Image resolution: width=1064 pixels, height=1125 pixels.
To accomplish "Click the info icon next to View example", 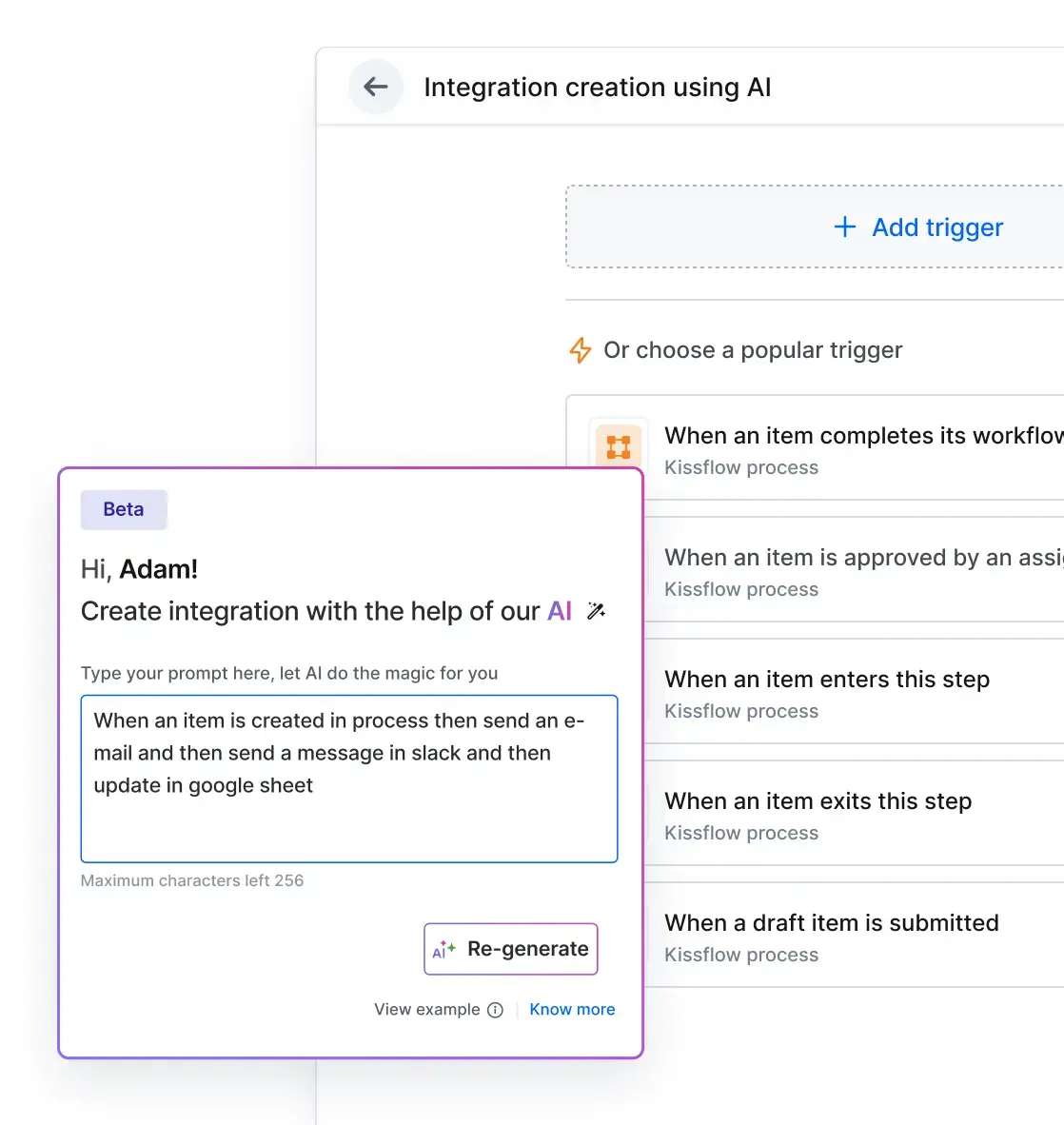I will tap(496, 1010).
